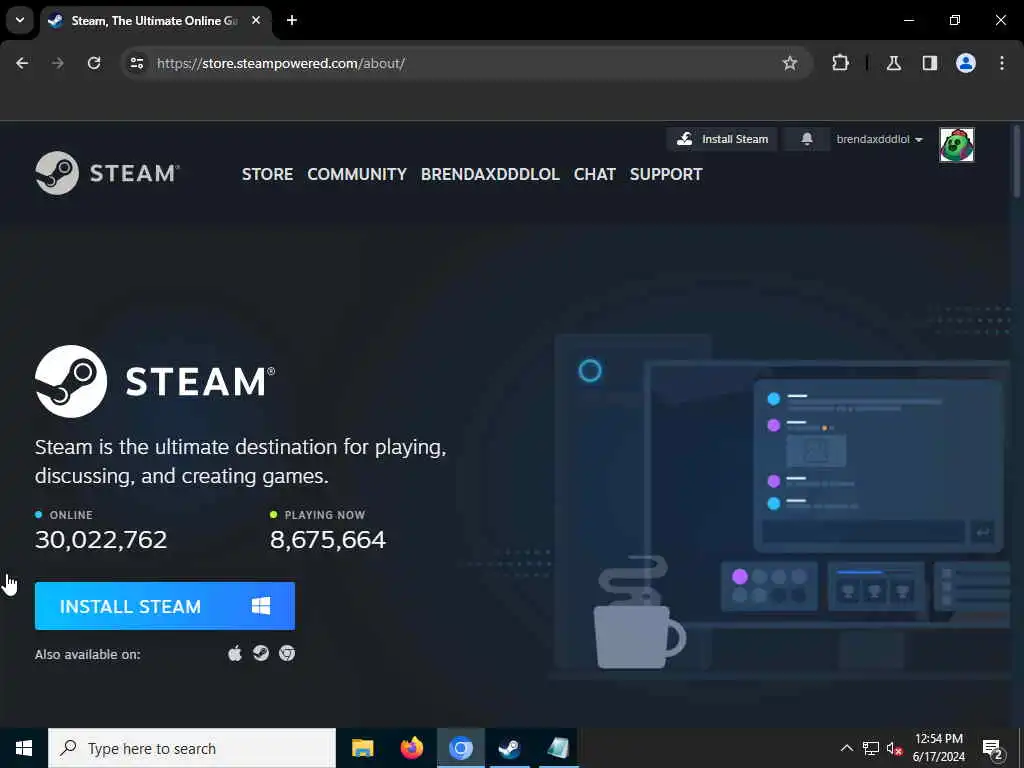The height and width of the screenshot is (768, 1024).
Task: Click the Also available on: label
Action: tap(88, 654)
